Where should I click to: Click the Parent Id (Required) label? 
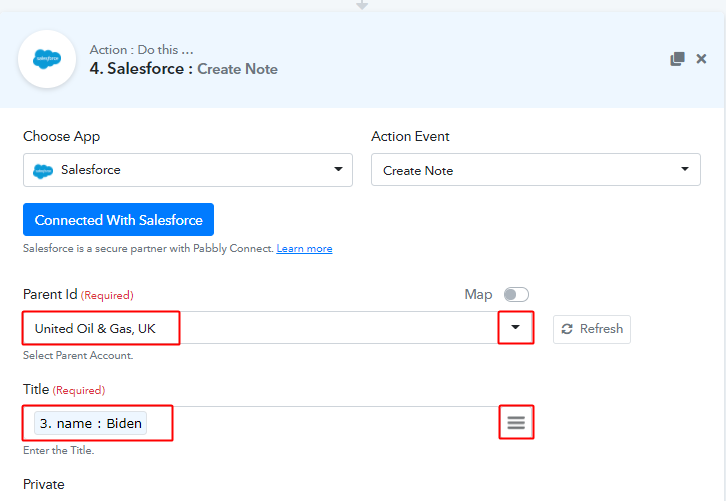coord(78,294)
